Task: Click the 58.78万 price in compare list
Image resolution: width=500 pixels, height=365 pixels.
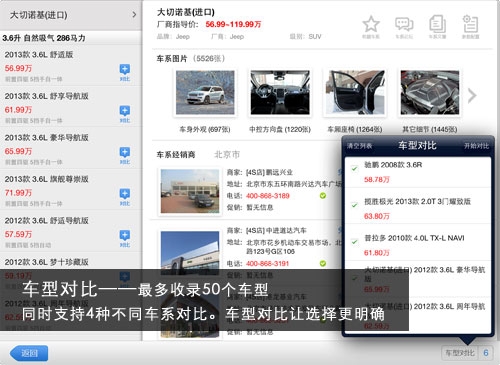Action: coord(376,180)
